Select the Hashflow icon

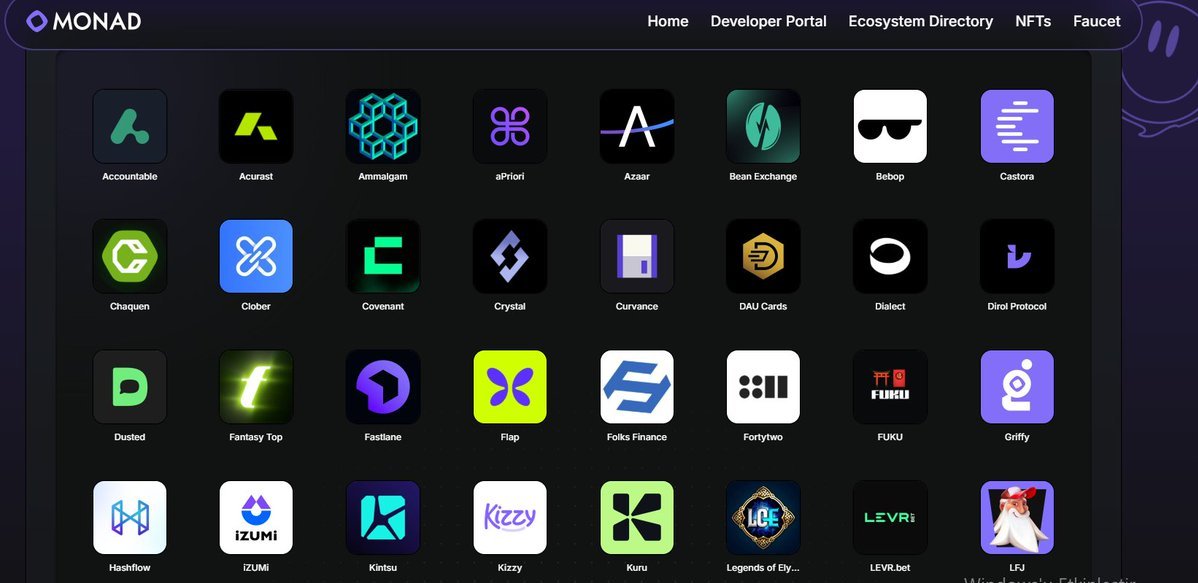tap(129, 517)
